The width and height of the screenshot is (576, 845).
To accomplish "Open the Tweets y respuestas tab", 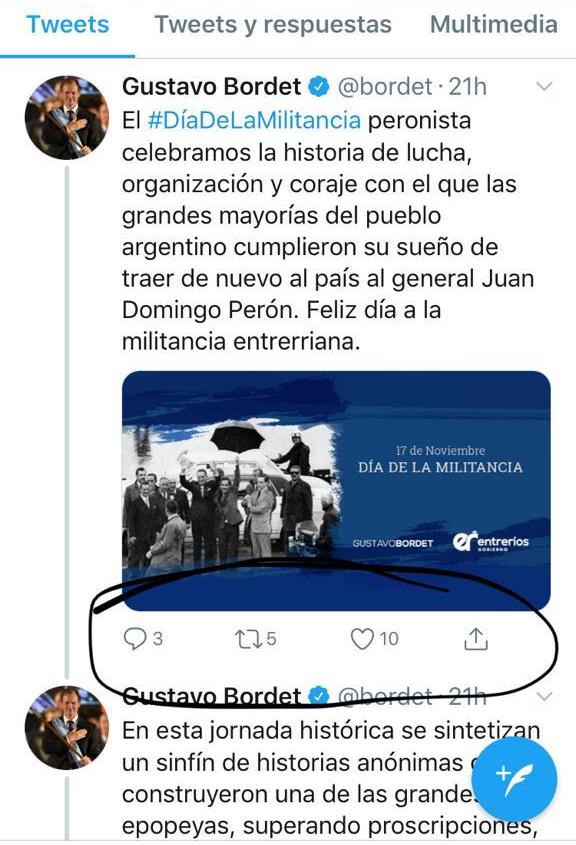I will (x=273, y=25).
